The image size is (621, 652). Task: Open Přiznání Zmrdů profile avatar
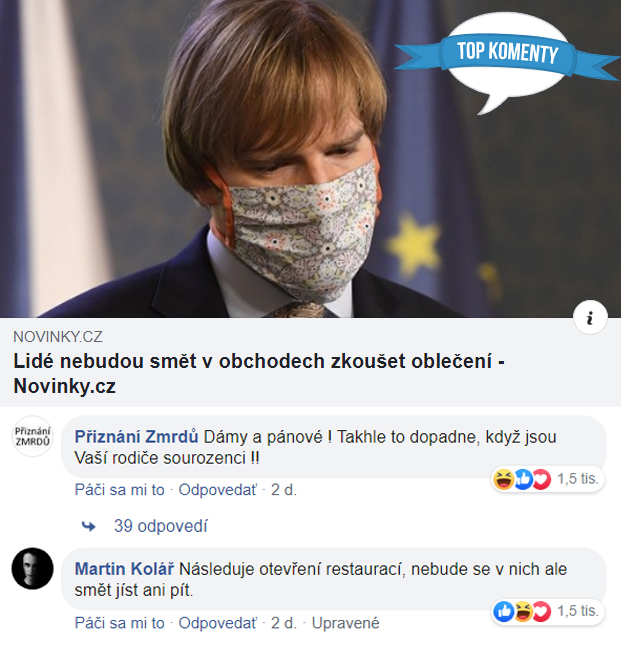[32, 436]
